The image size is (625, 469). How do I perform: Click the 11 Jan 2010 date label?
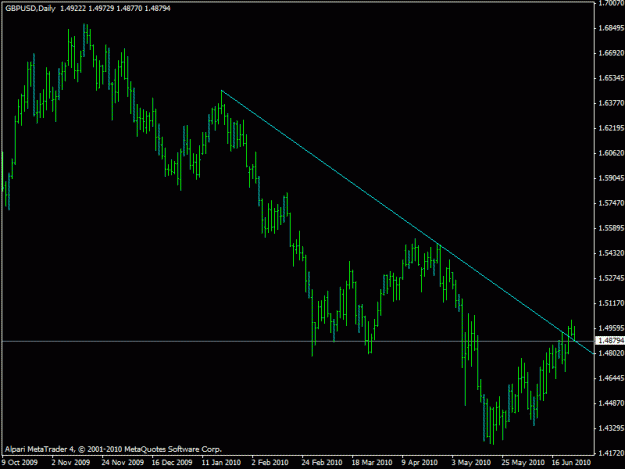pyautogui.click(x=221, y=463)
